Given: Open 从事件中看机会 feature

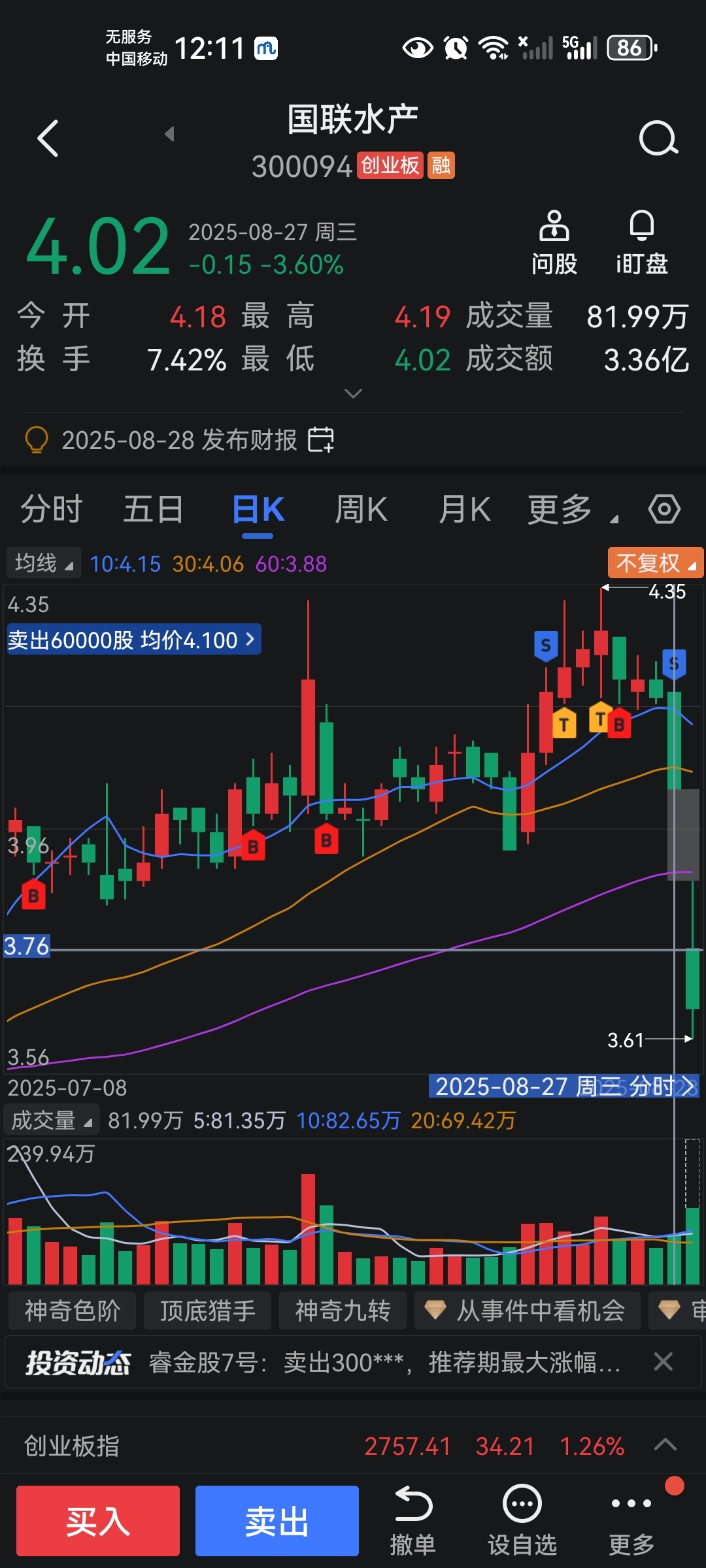Looking at the screenshot, I should click(528, 1311).
